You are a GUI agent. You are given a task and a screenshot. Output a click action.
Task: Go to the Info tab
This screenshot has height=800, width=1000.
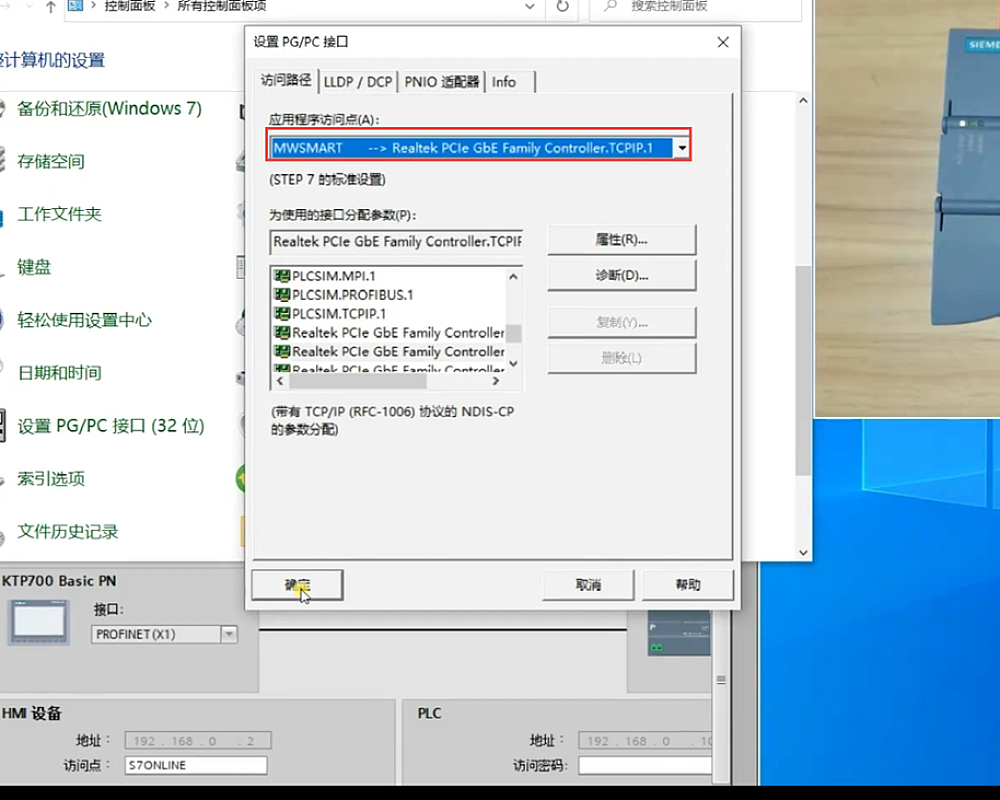click(x=504, y=82)
